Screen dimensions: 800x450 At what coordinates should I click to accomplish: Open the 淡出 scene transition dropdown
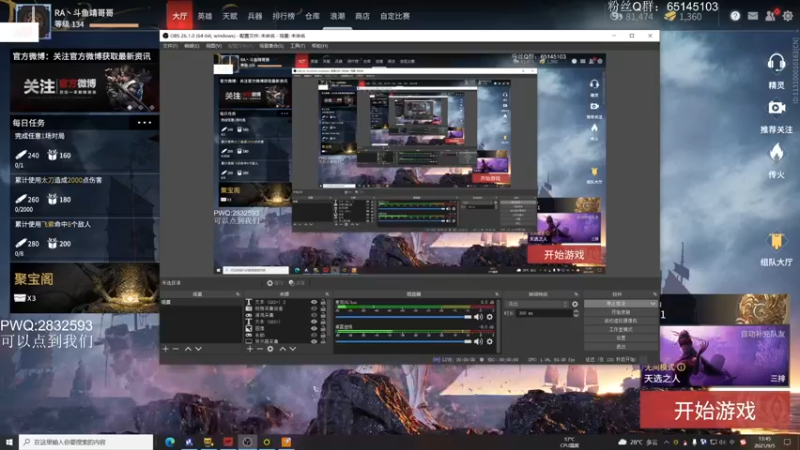[x=537, y=304]
